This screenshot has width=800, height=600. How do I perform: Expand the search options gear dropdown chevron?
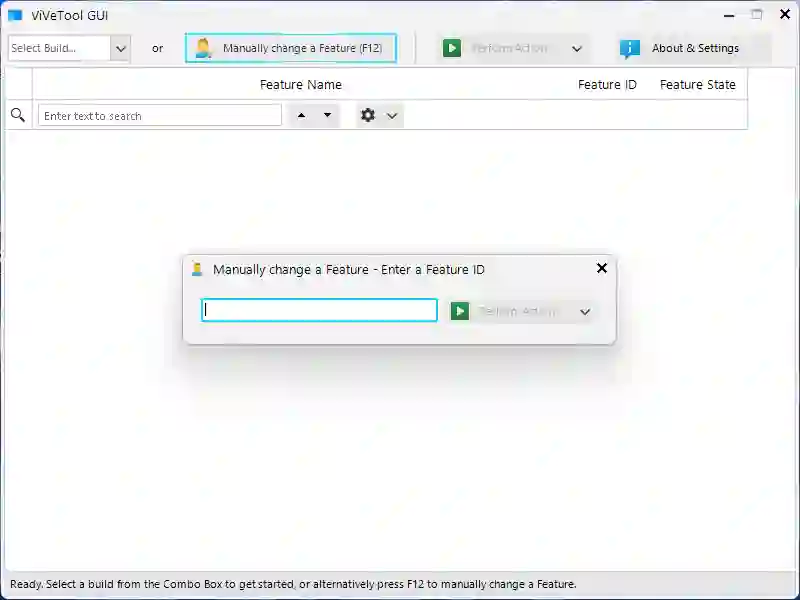coord(392,116)
